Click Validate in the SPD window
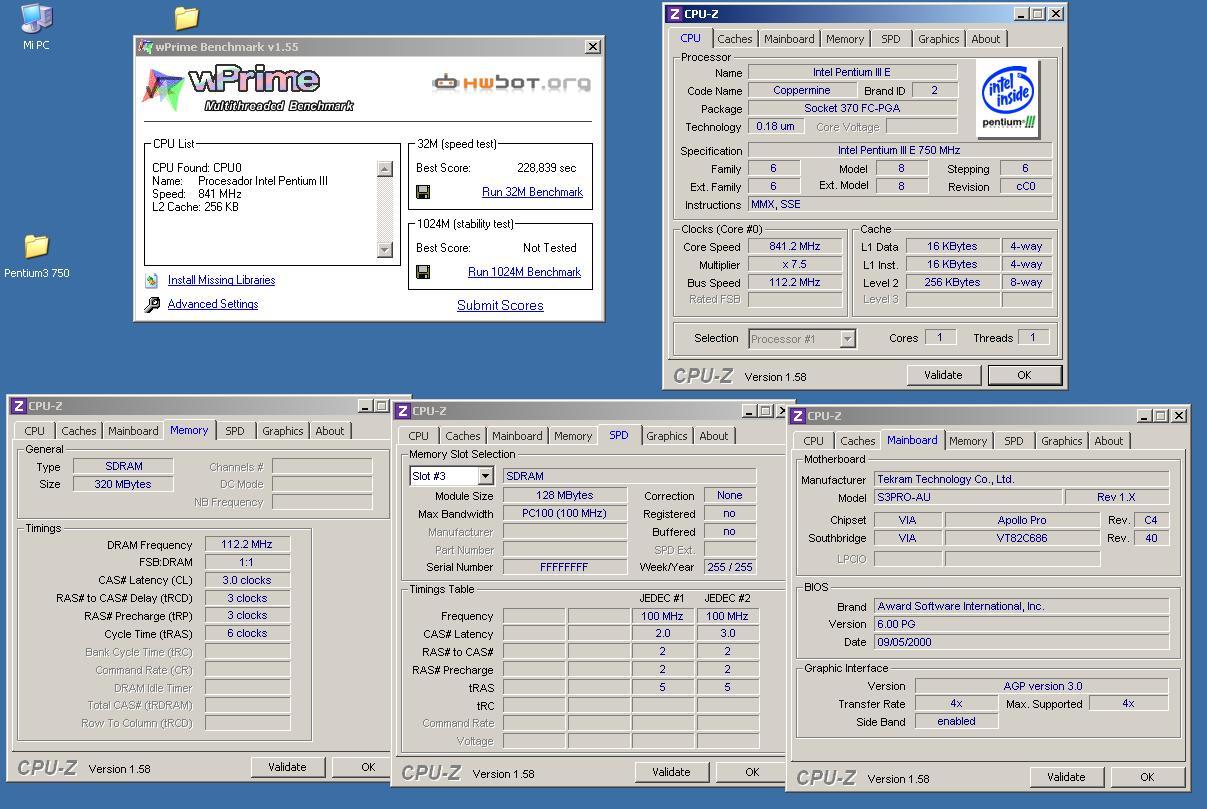 click(671, 772)
